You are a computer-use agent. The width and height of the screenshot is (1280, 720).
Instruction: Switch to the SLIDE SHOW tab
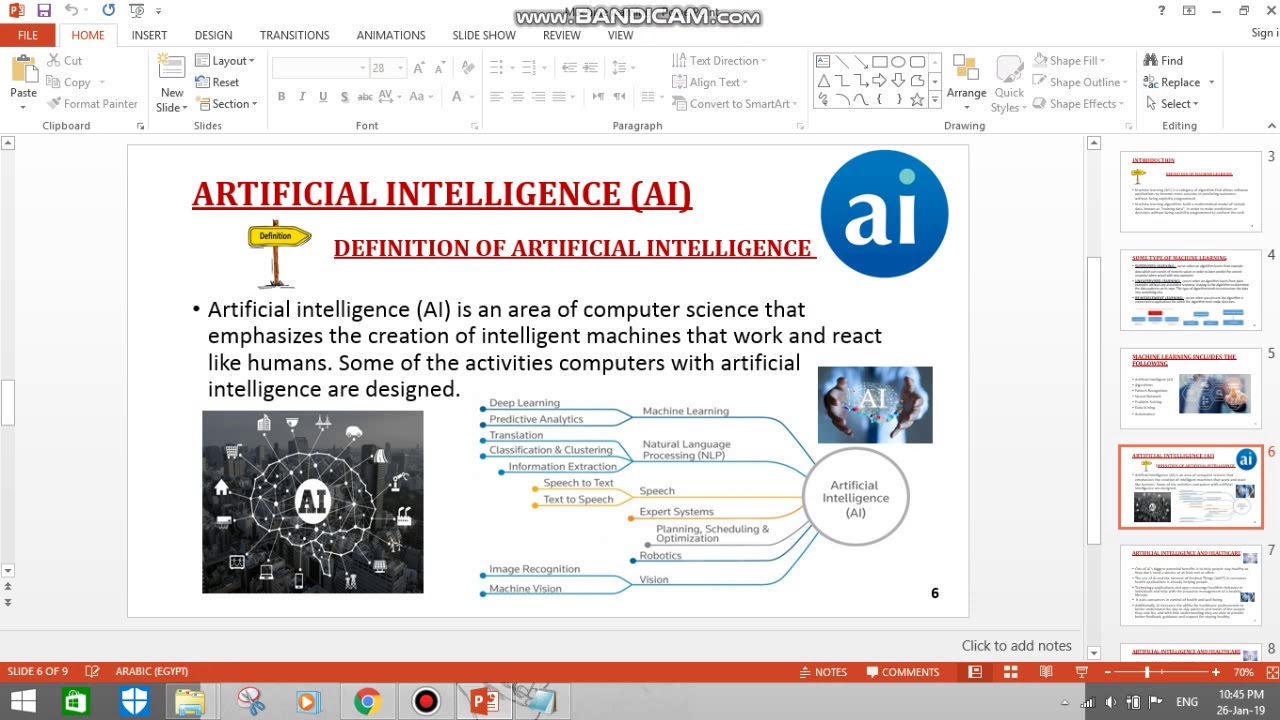click(484, 35)
